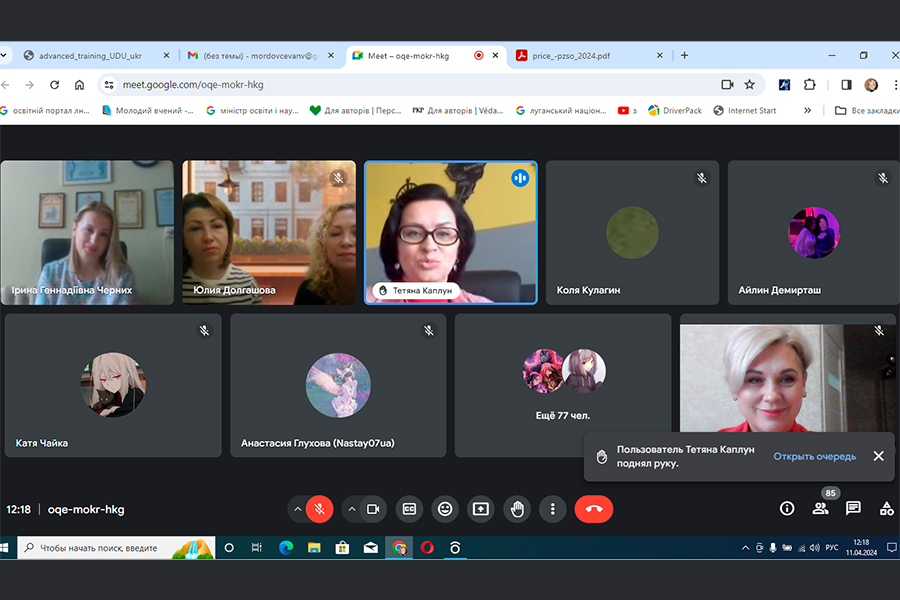Leave the call with red hang-up button
This screenshot has height=600, width=900.
(x=593, y=509)
